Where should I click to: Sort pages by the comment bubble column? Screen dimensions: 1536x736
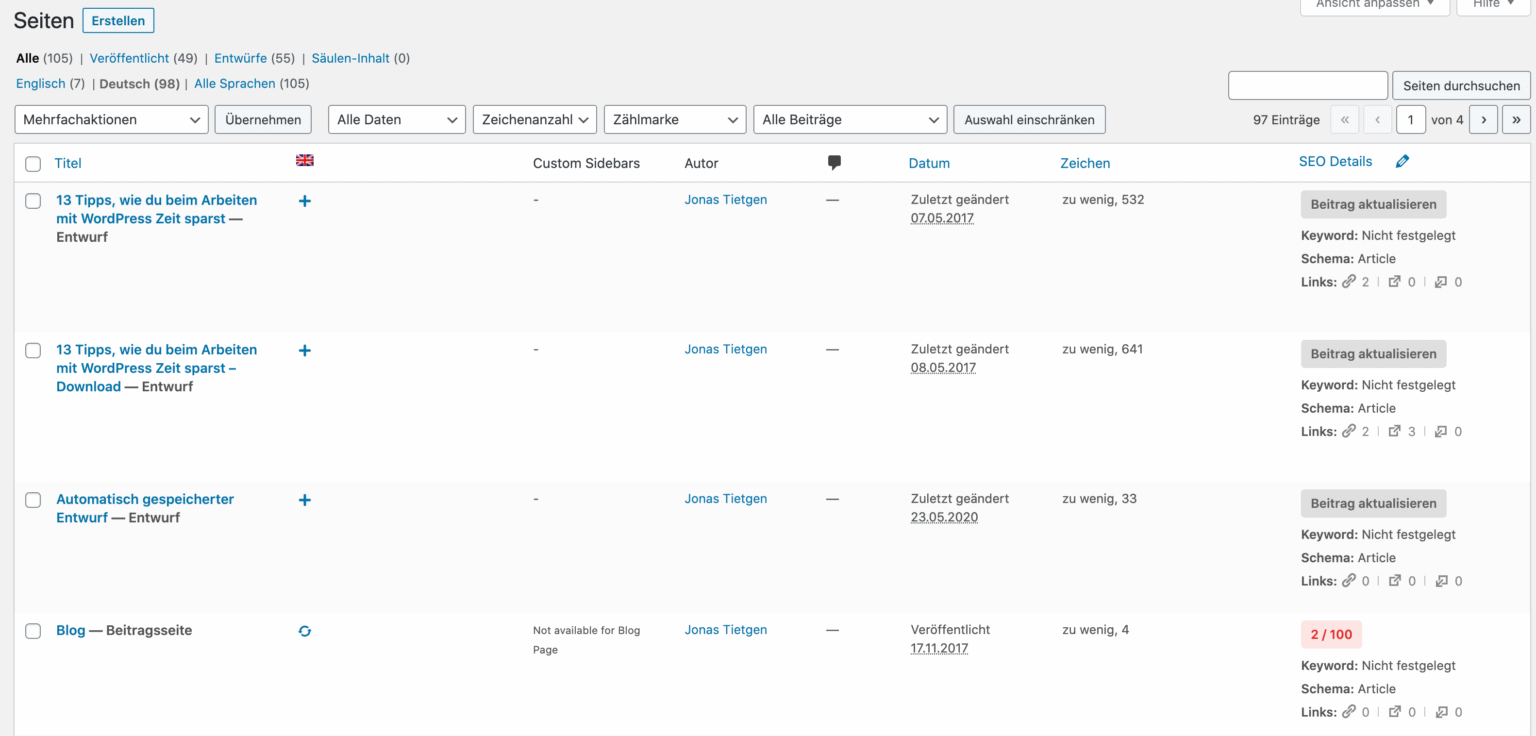coord(834,161)
